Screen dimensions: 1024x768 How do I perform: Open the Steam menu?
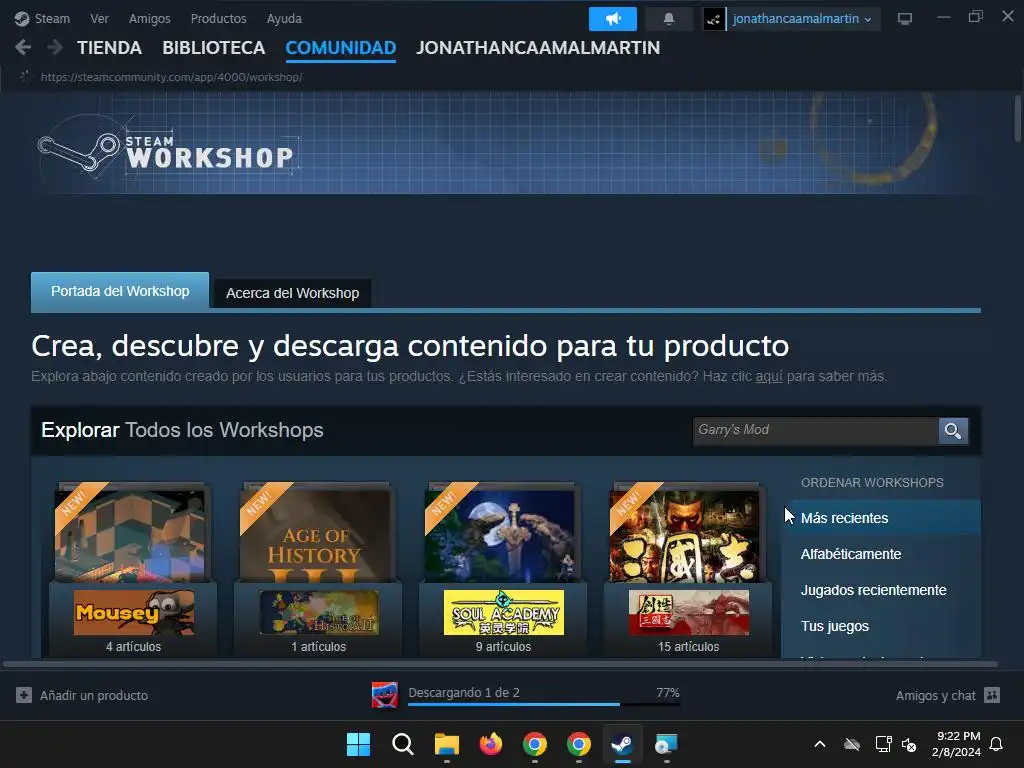click(52, 18)
